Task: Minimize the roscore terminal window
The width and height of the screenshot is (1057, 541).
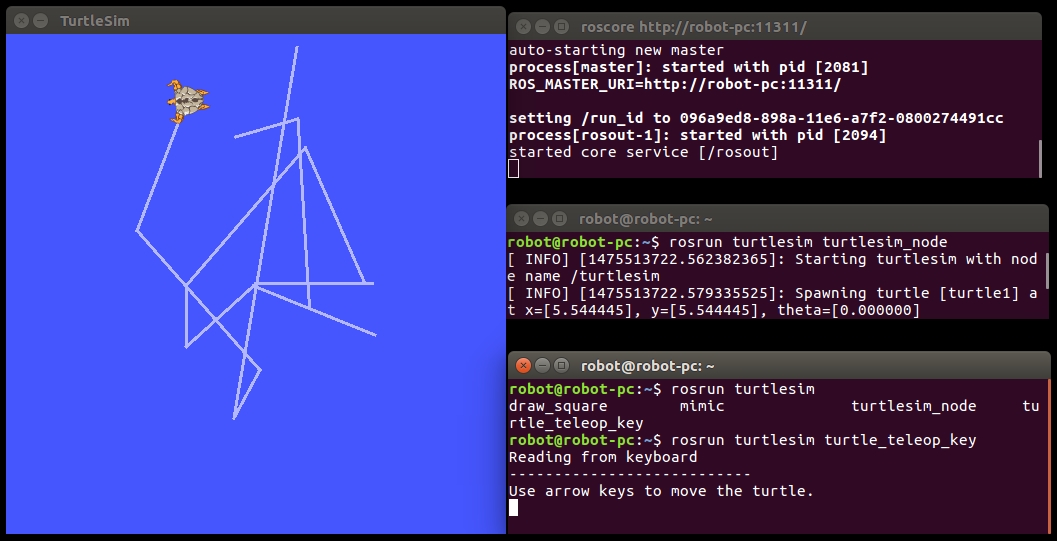Action: [542, 27]
